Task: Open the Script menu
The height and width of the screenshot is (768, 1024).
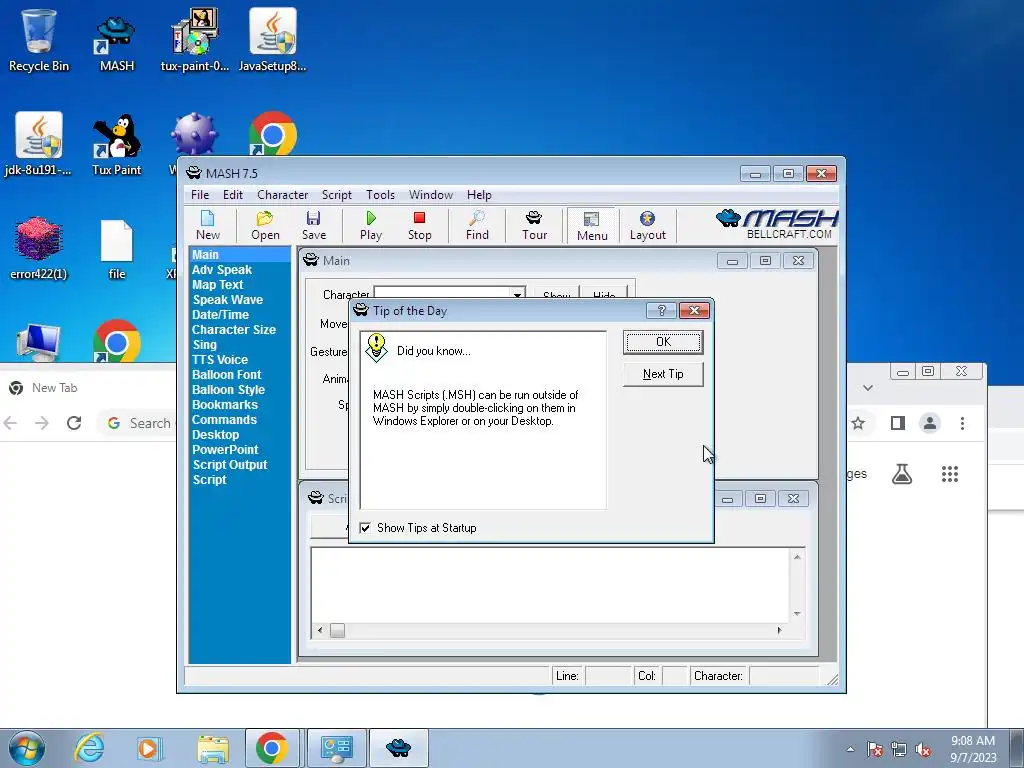Action: click(336, 195)
